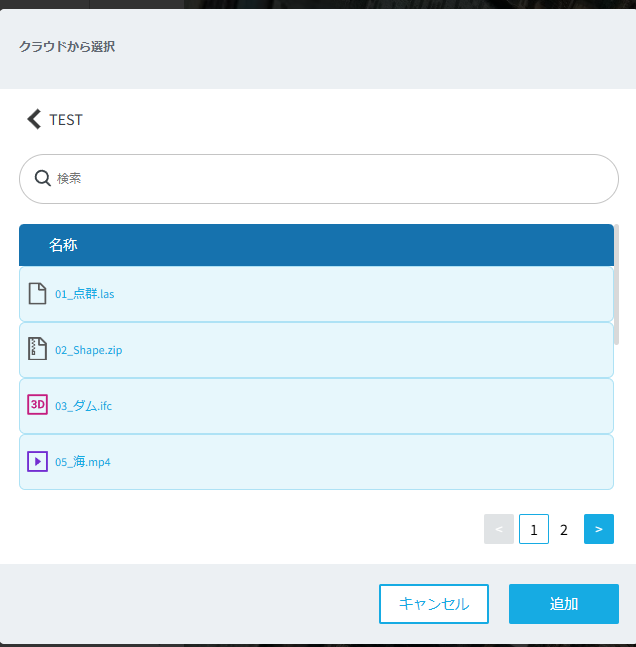Image resolution: width=636 pixels, height=647 pixels.
Task: Click the back chevron next to TEST
Action: tap(34, 119)
